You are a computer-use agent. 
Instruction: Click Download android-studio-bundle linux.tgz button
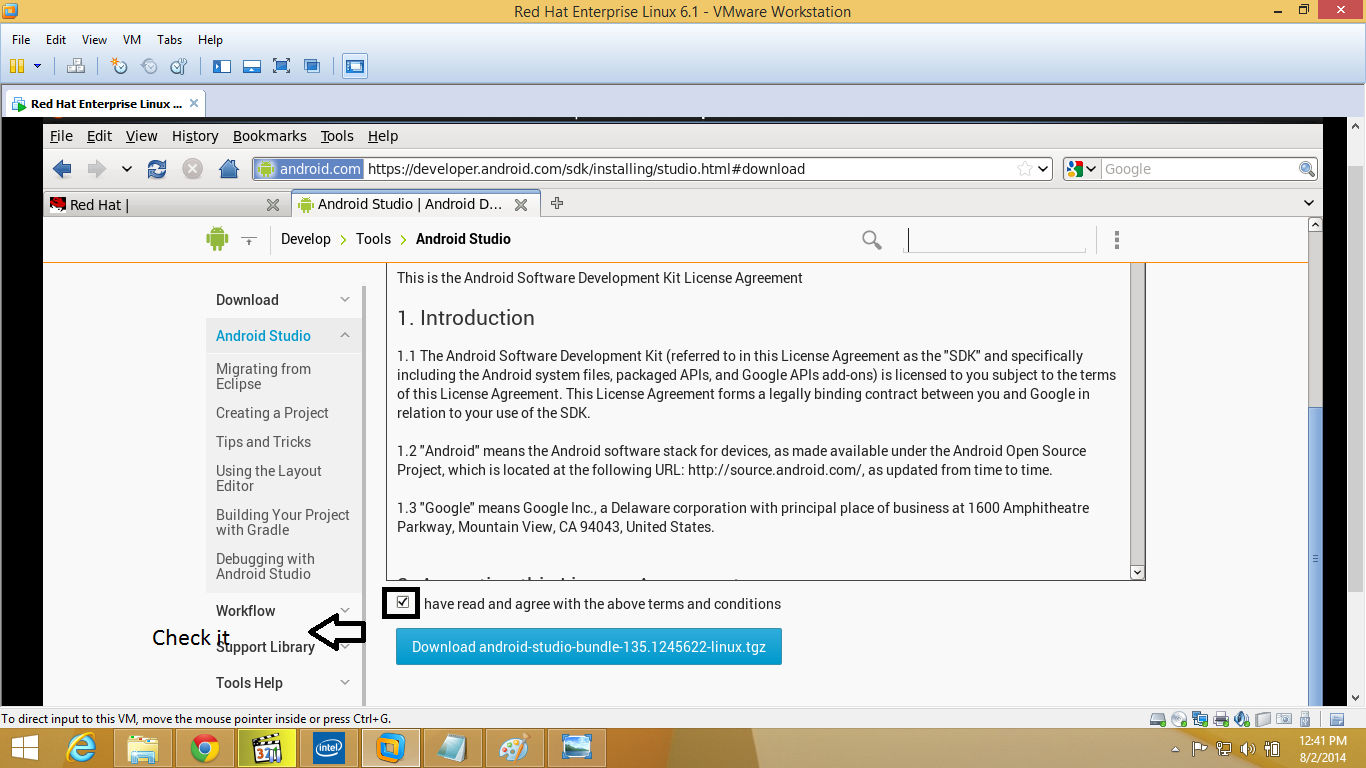click(x=589, y=647)
